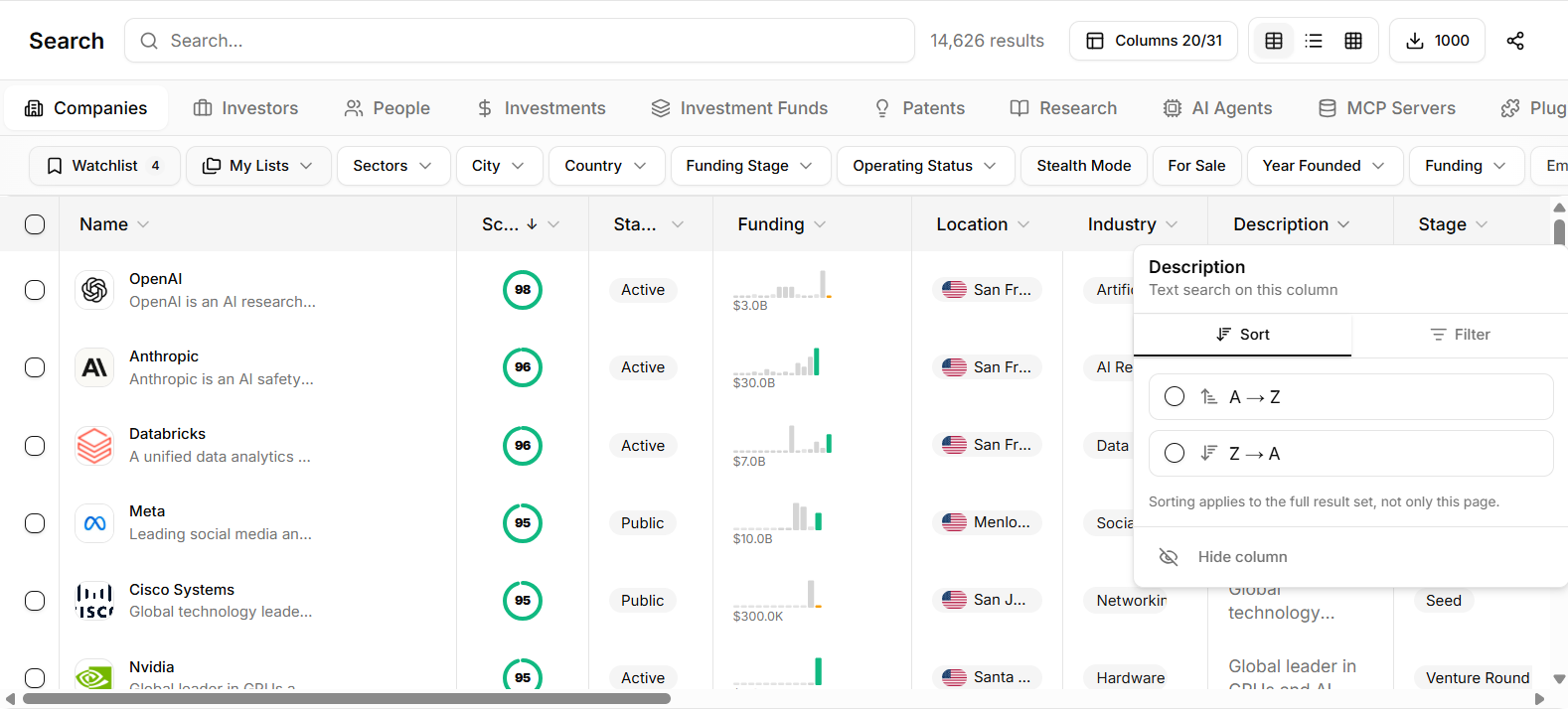Open the City filter dropdown
This screenshot has height=709, width=1568.
pyautogui.click(x=500, y=166)
